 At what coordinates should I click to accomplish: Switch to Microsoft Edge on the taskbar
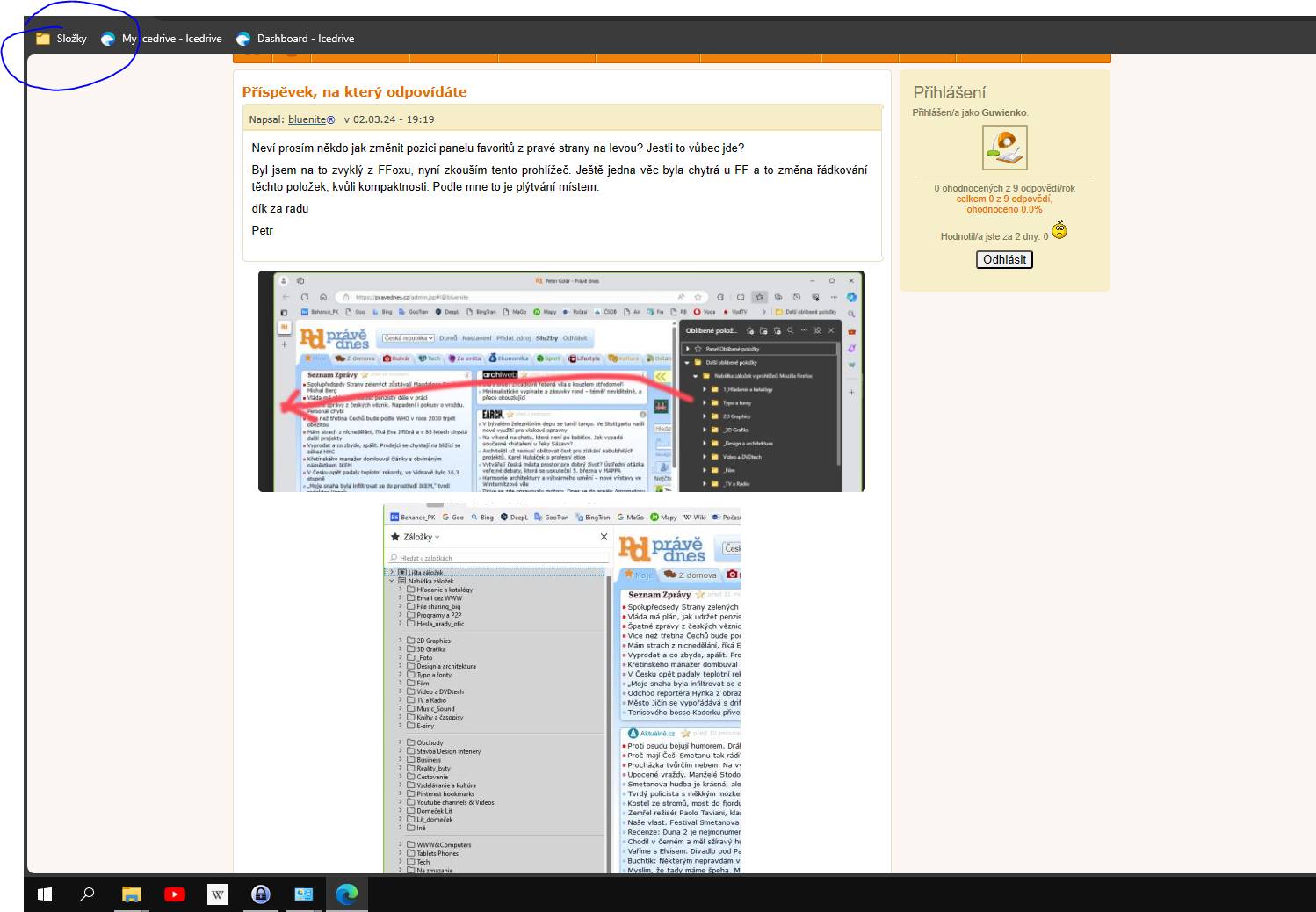click(347, 894)
